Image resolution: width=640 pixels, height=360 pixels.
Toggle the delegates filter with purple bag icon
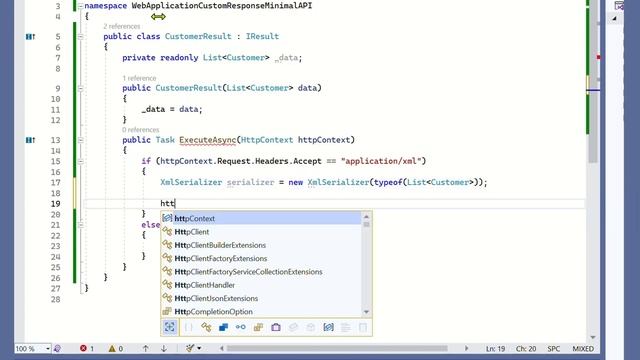coord(276,327)
